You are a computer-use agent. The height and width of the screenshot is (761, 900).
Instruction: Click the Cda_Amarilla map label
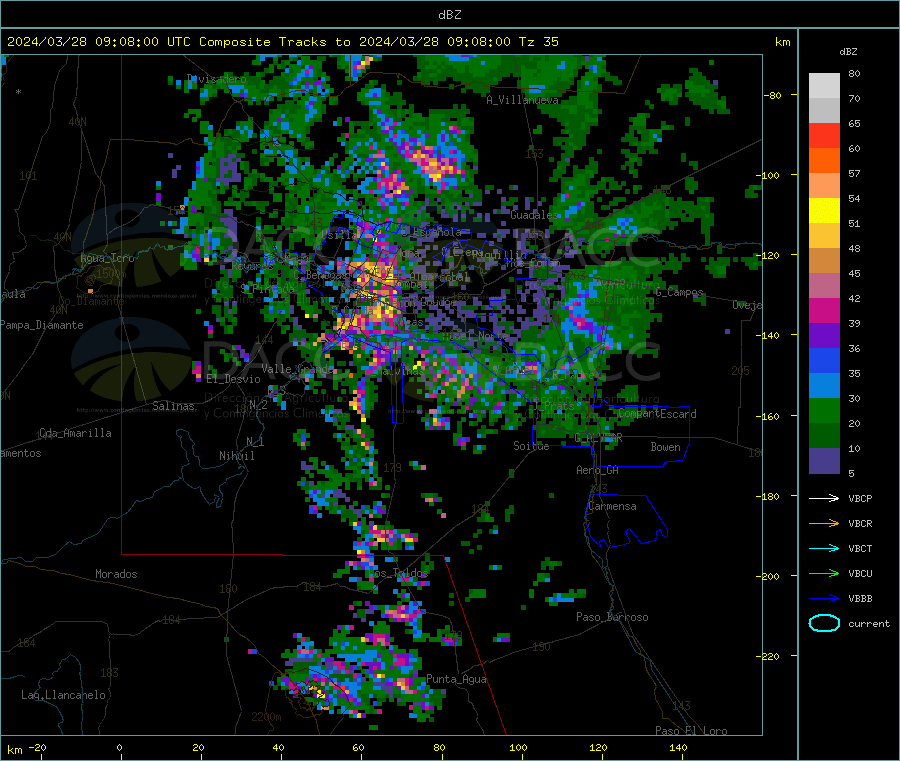pyautogui.click(x=75, y=433)
